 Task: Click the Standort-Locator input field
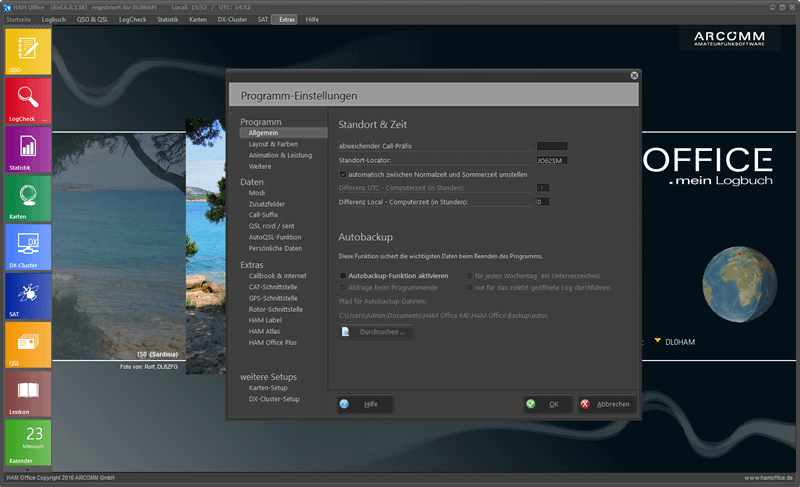click(x=552, y=160)
